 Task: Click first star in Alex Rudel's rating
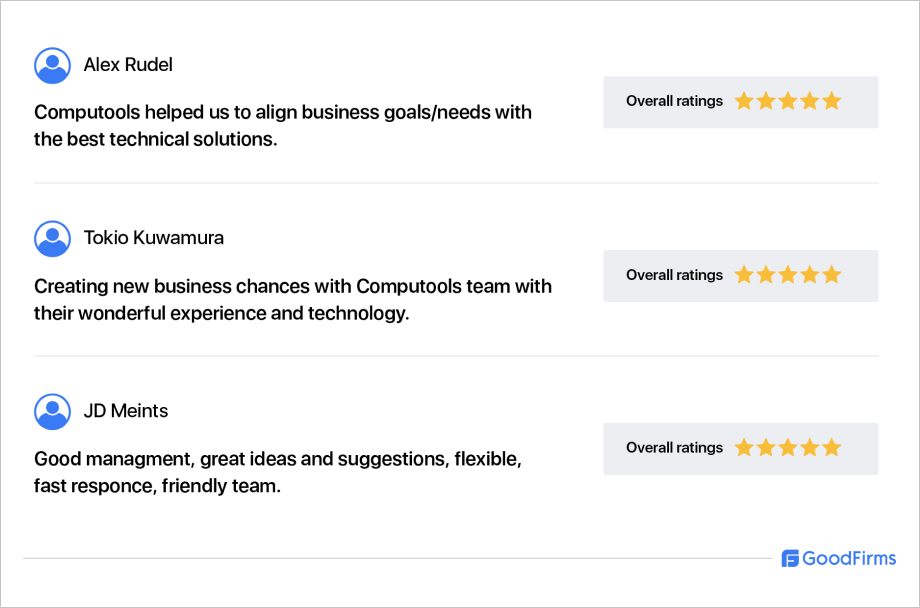coord(744,101)
